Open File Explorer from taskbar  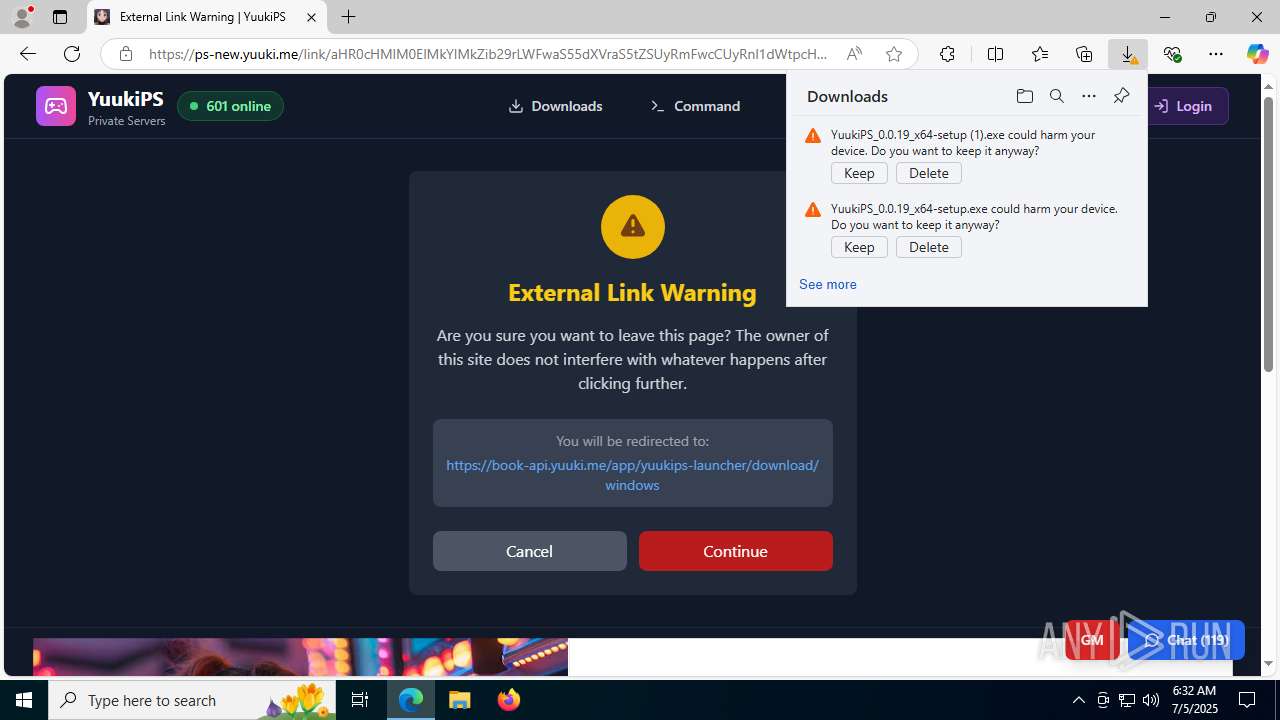[x=460, y=700]
